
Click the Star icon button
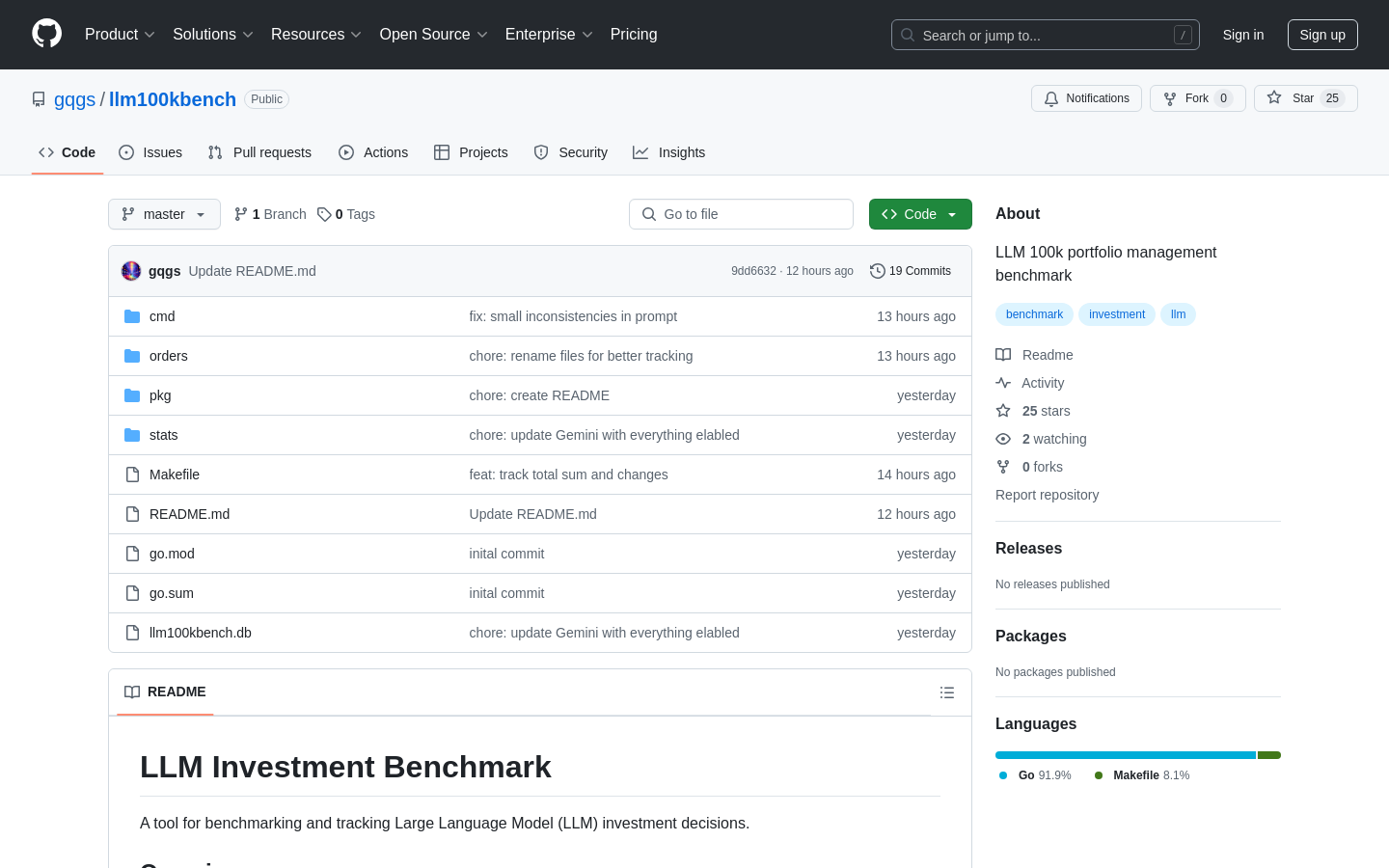tap(1274, 98)
